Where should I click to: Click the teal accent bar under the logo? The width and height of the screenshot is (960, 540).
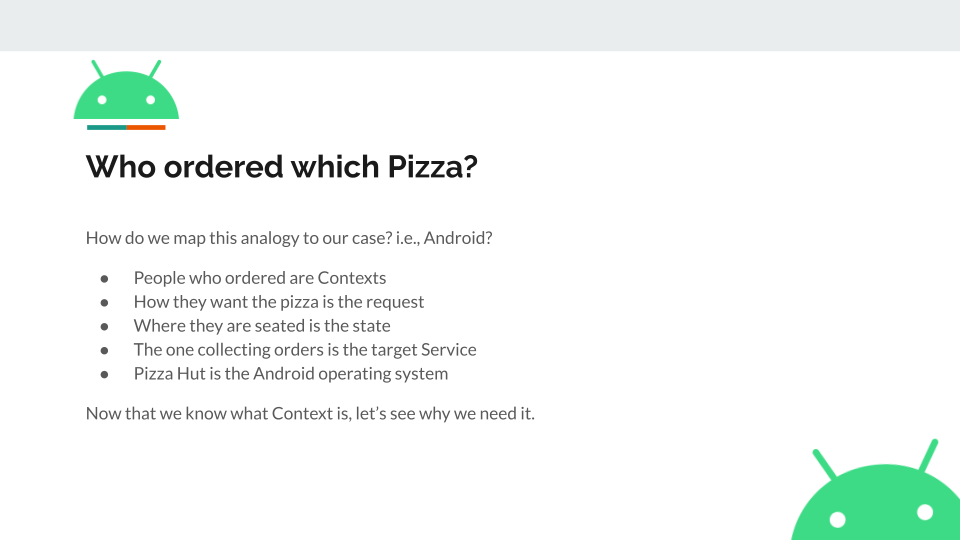(107, 127)
